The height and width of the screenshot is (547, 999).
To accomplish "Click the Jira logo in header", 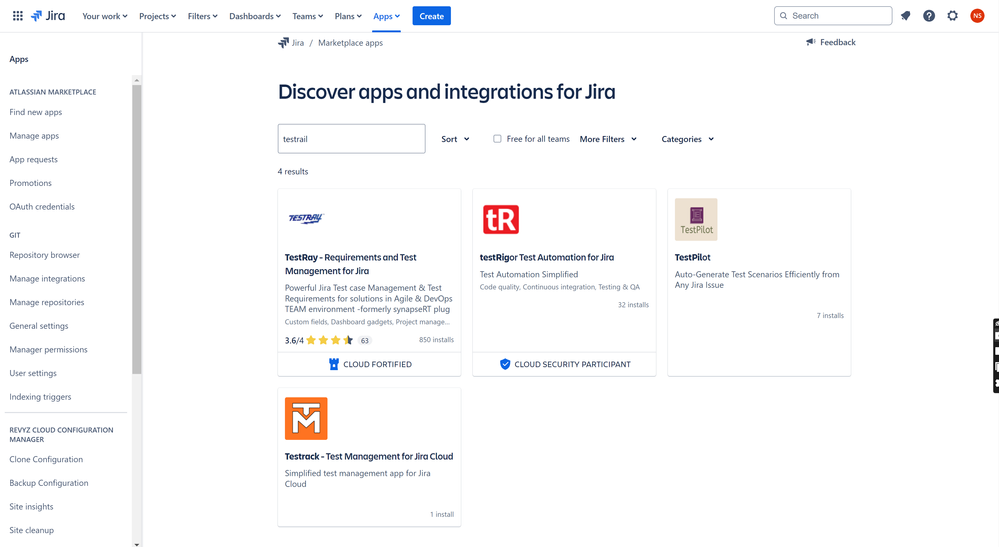I will (48, 16).
